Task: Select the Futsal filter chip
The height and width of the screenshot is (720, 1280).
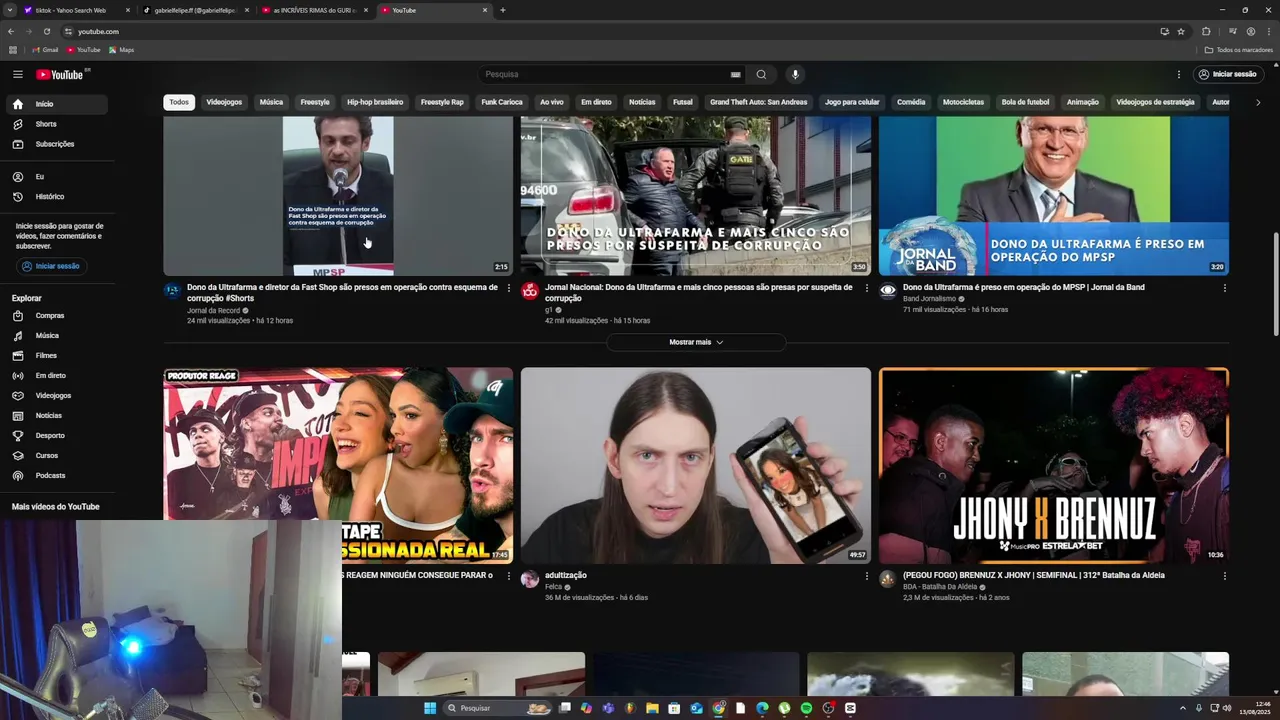Action: pos(682,102)
